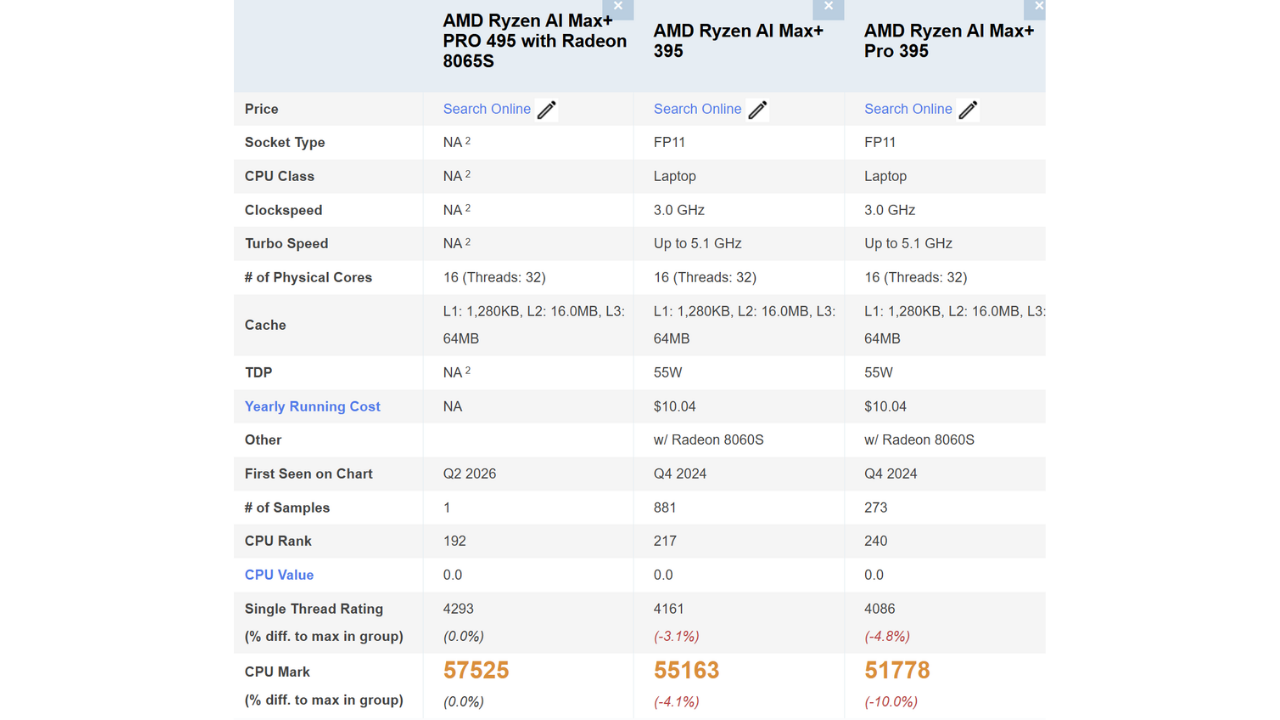The image size is (1280, 720).
Task: Click CPU Rank value 217
Action: [665, 541]
